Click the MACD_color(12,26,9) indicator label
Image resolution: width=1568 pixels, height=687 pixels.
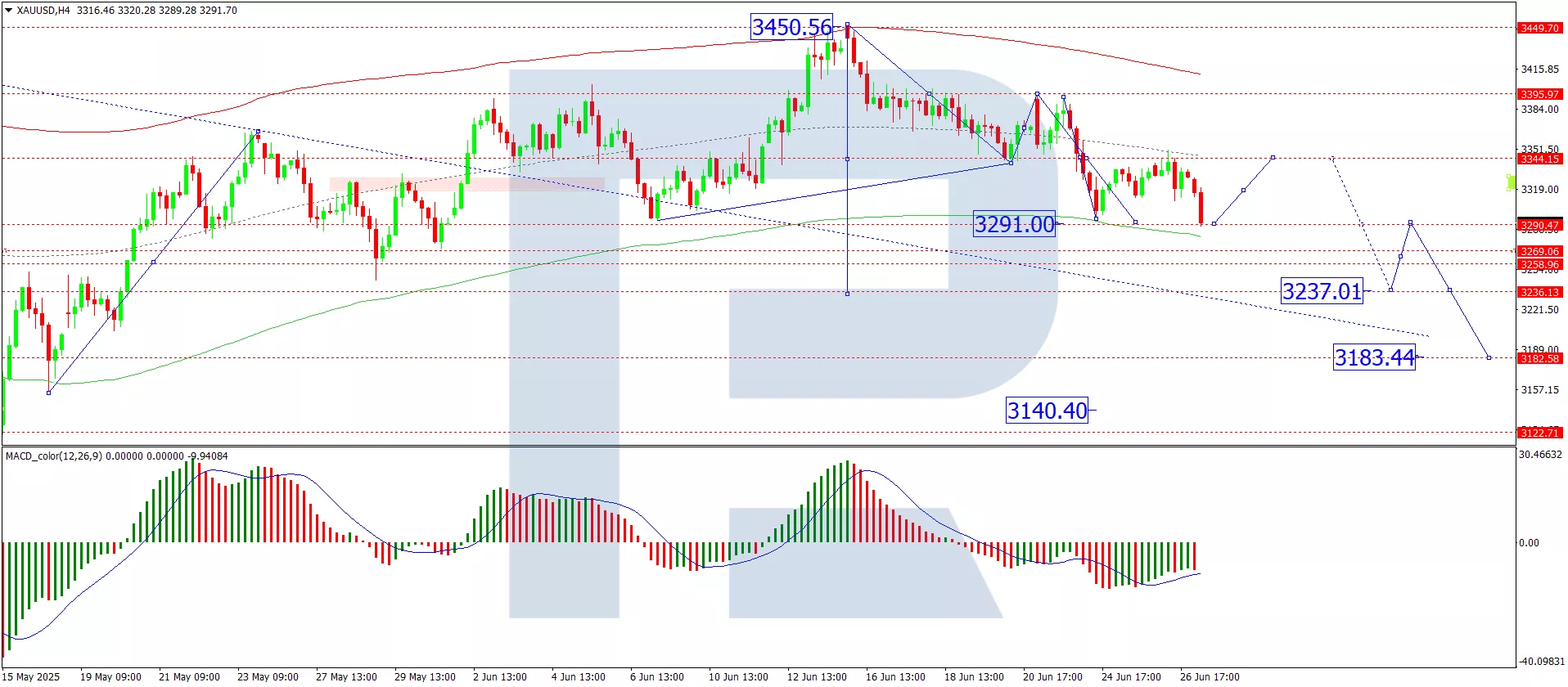pos(54,456)
